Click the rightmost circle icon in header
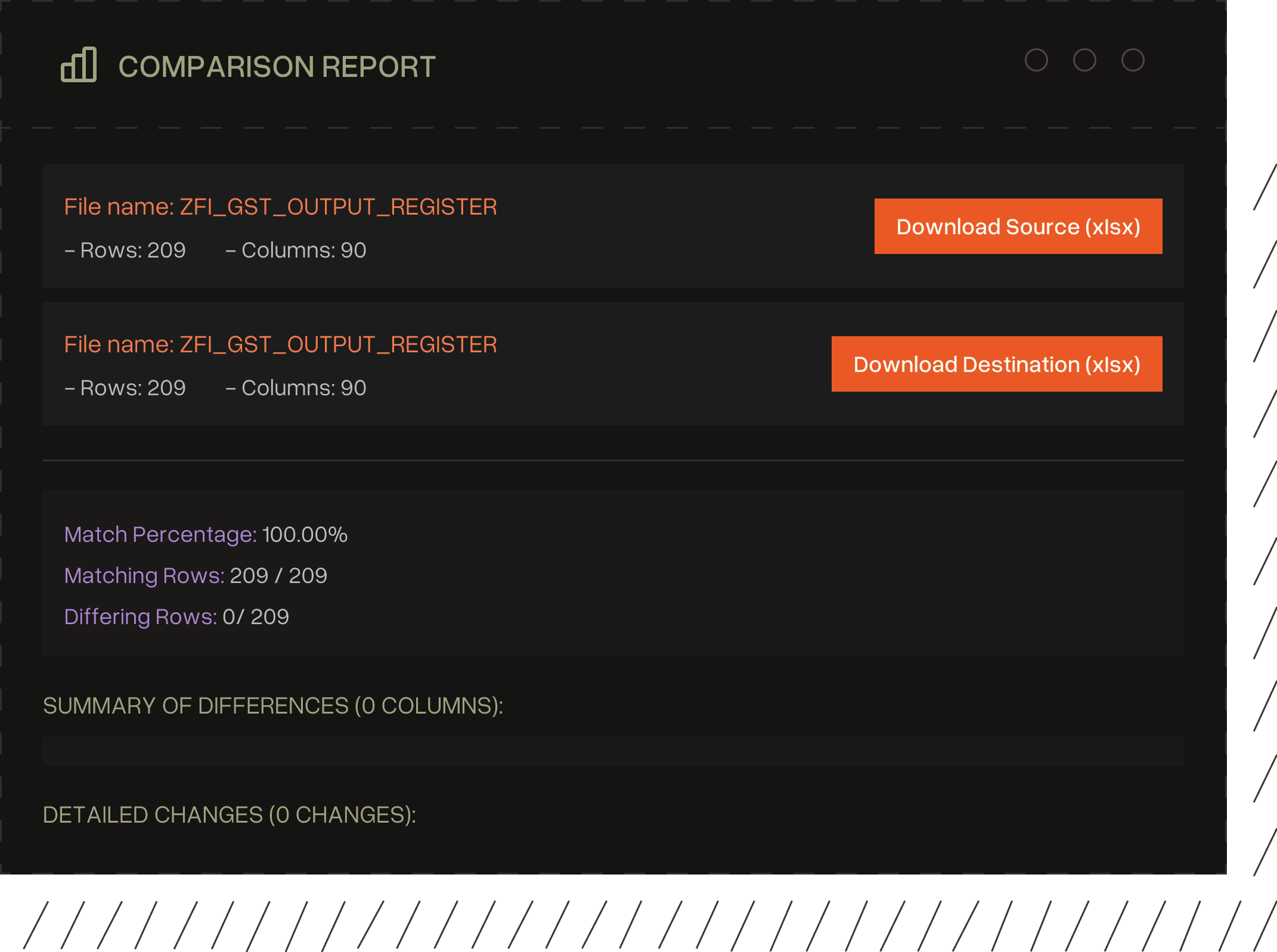1277x952 pixels. pyautogui.click(x=1133, y=60)
